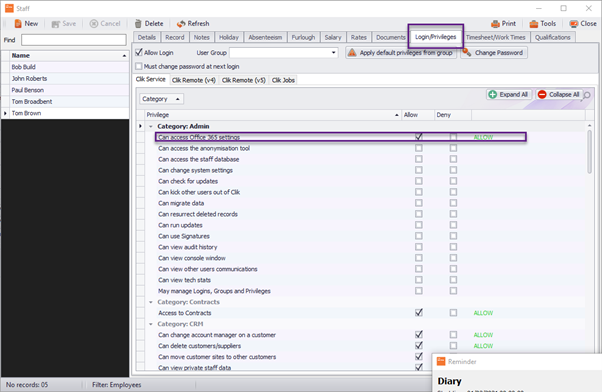Viewport: 602px width, 392px height.
Task: Click Apply default privileges from group
Action: pyautogui.click(x=401, y=53)
